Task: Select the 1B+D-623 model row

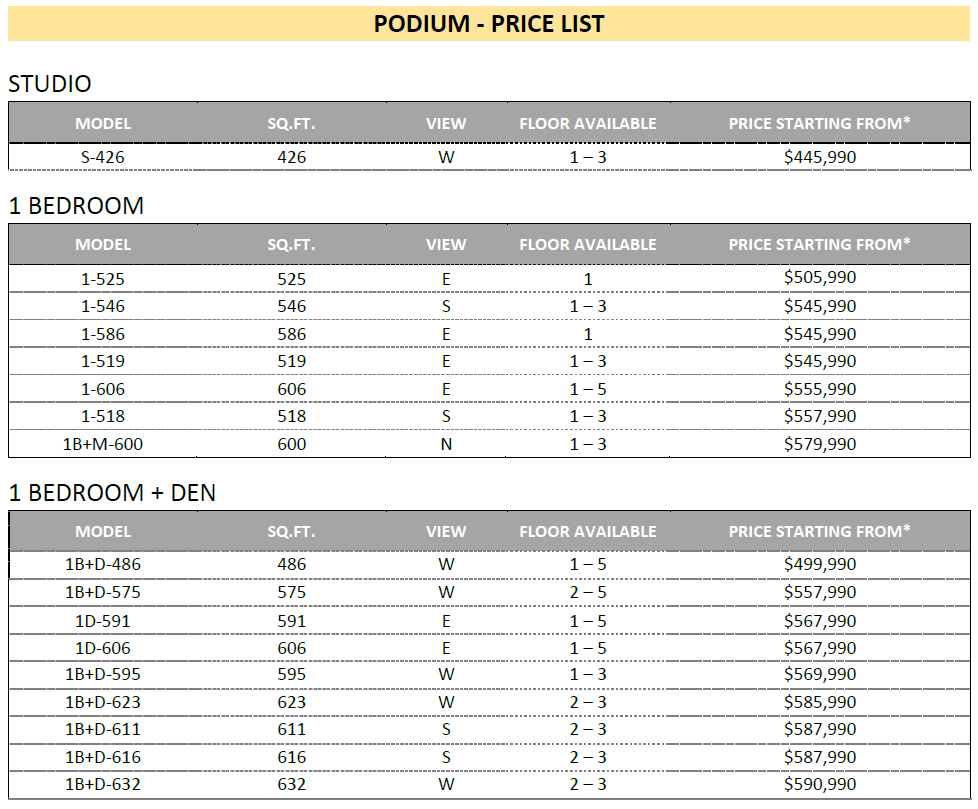Action: (490, 702)
